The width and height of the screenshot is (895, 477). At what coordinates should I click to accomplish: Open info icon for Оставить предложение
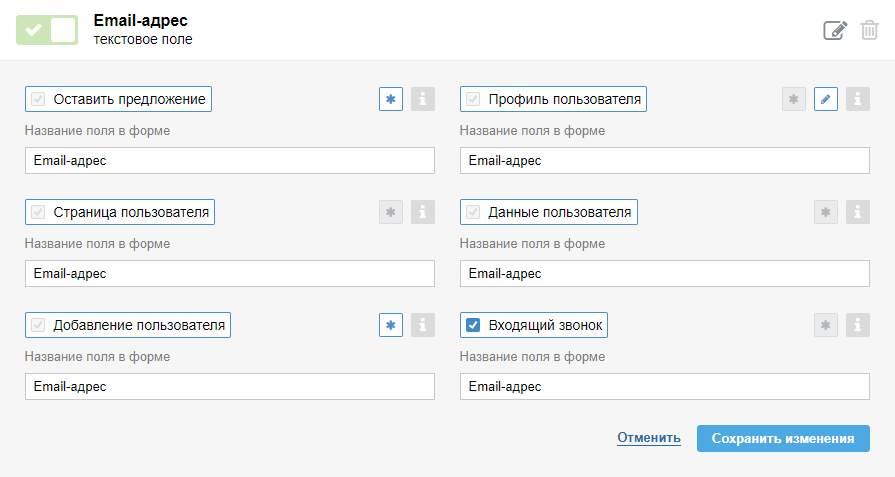423,99
